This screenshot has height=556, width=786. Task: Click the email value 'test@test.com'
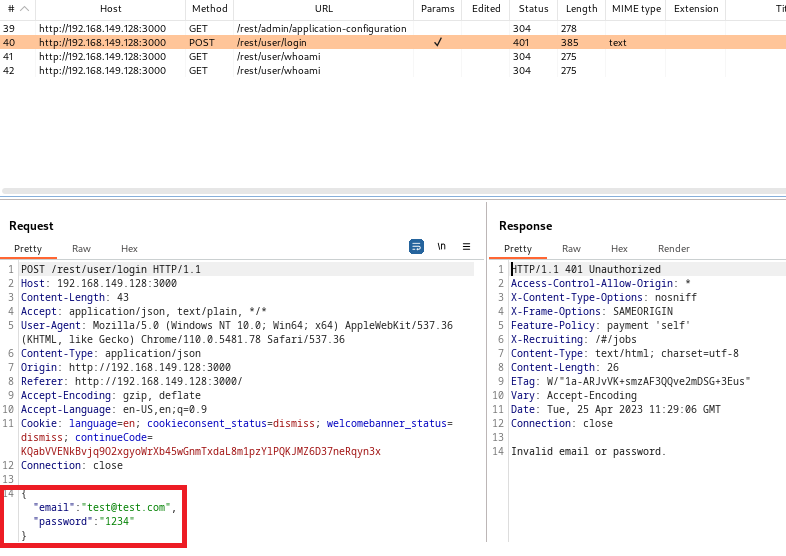click(126, 507)
